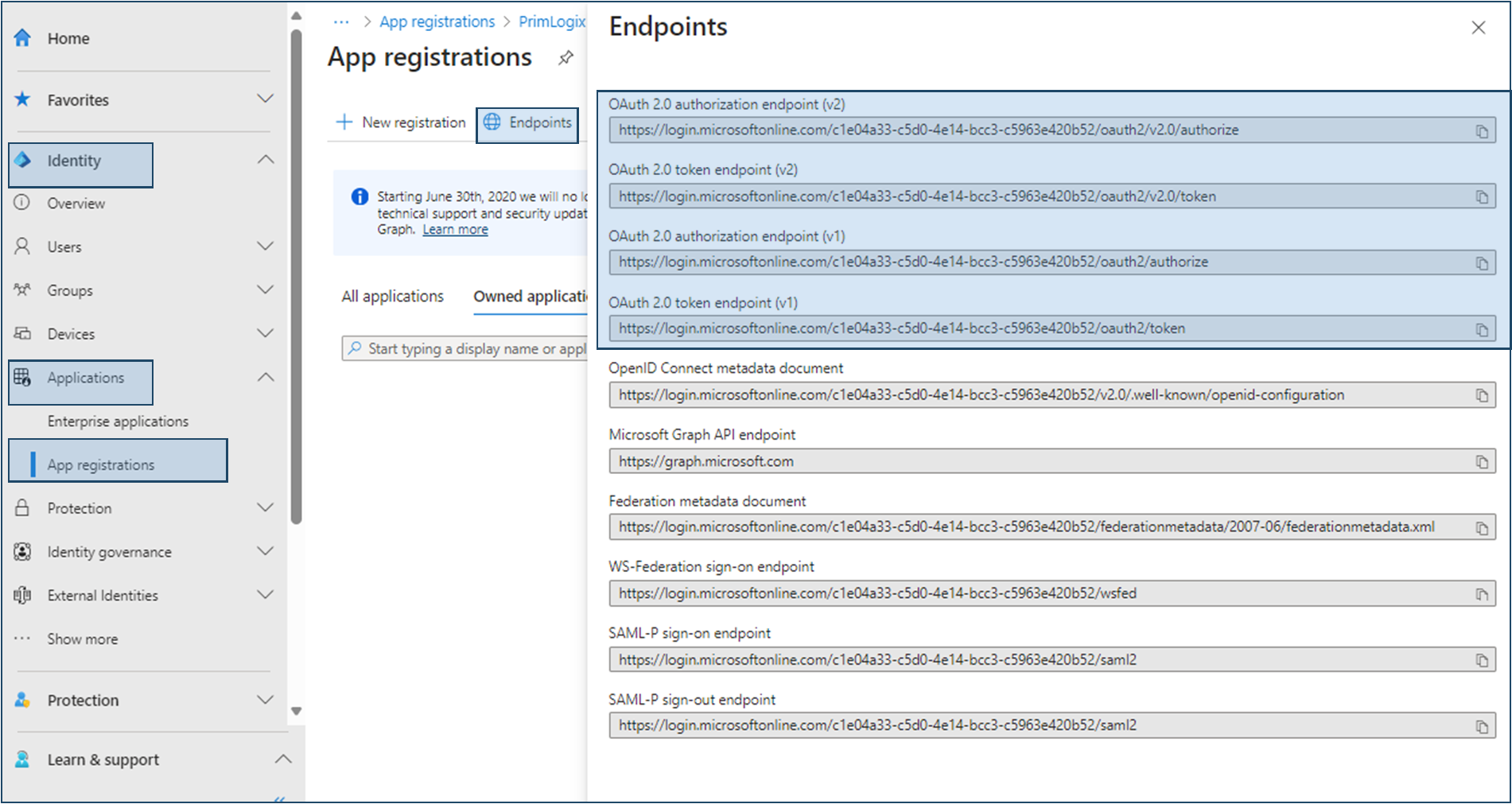
Task: Expand the Groups chevron
Action: [x=266, y=289]
